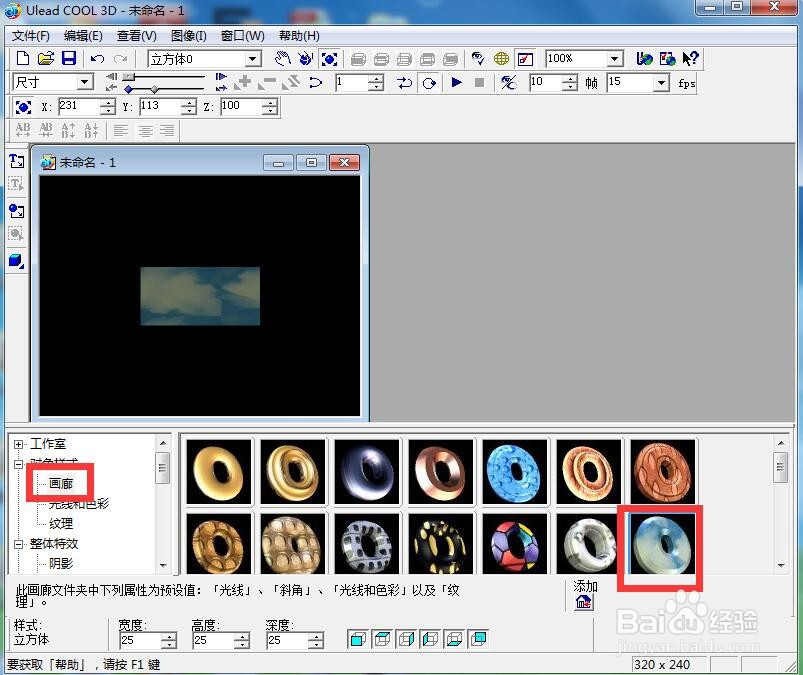Image resolution: width=803 pixels, height=675 pixels.
Task: Click the Insert Graphics tool in left sidebar
Action: tap(16, 210)
